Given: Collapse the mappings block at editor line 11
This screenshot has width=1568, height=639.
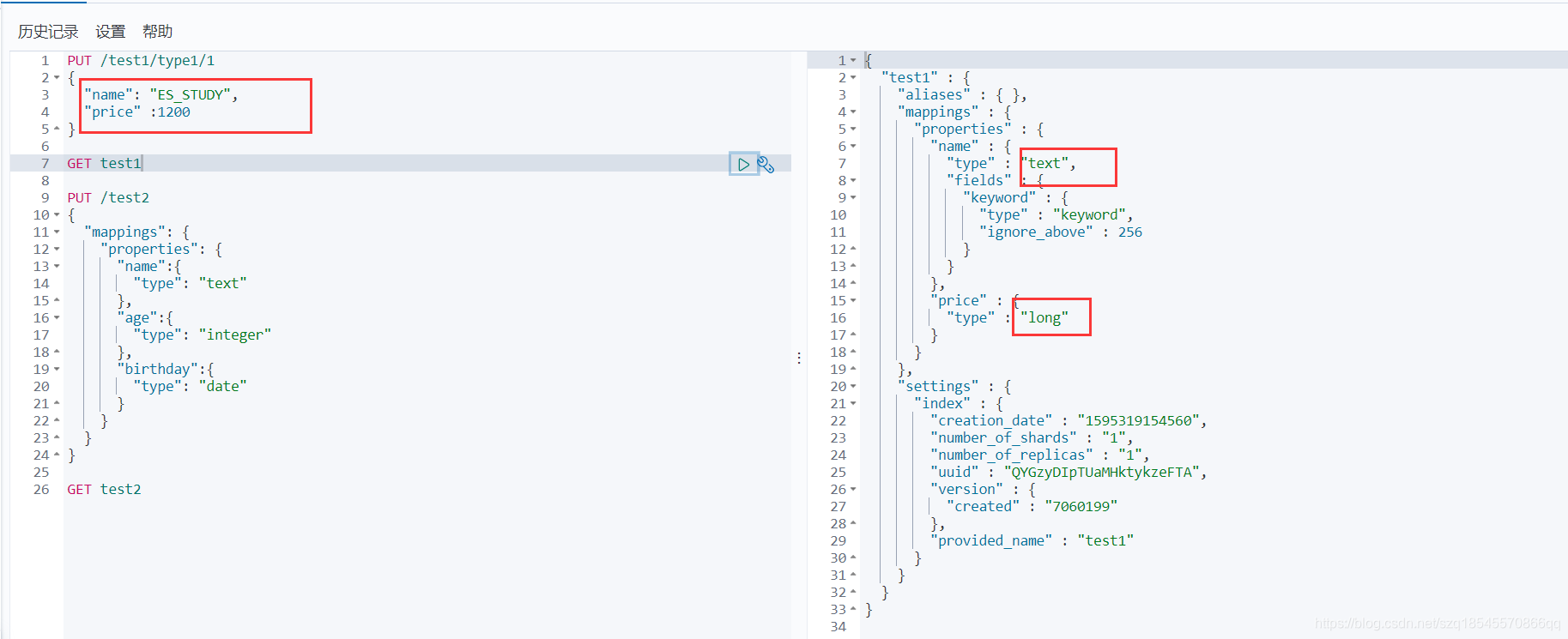Looking at the screenshot, I should (57, 232).
